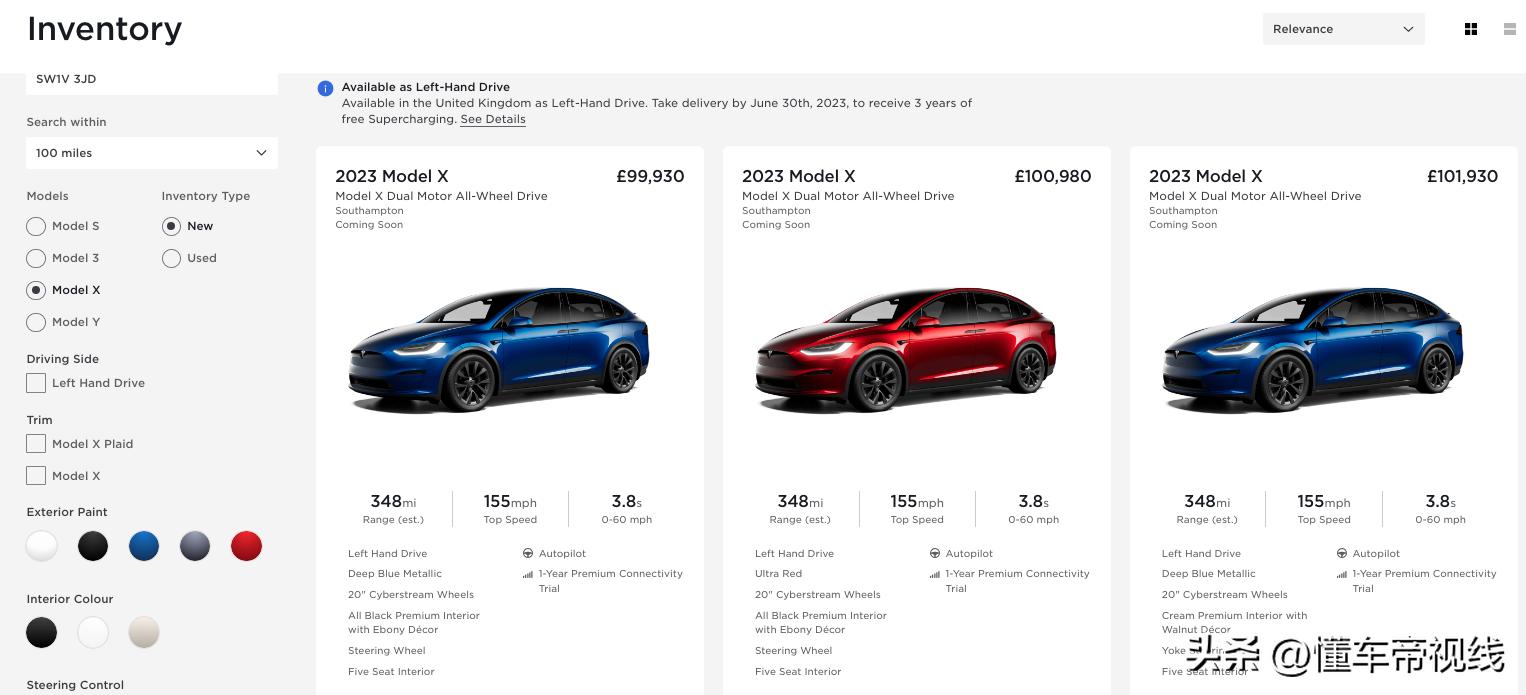Image resolution: width=1526 pixels, height=695 pixels.
Task: Tick the Left Hand Drive checkbox
Action: (36, 383)
